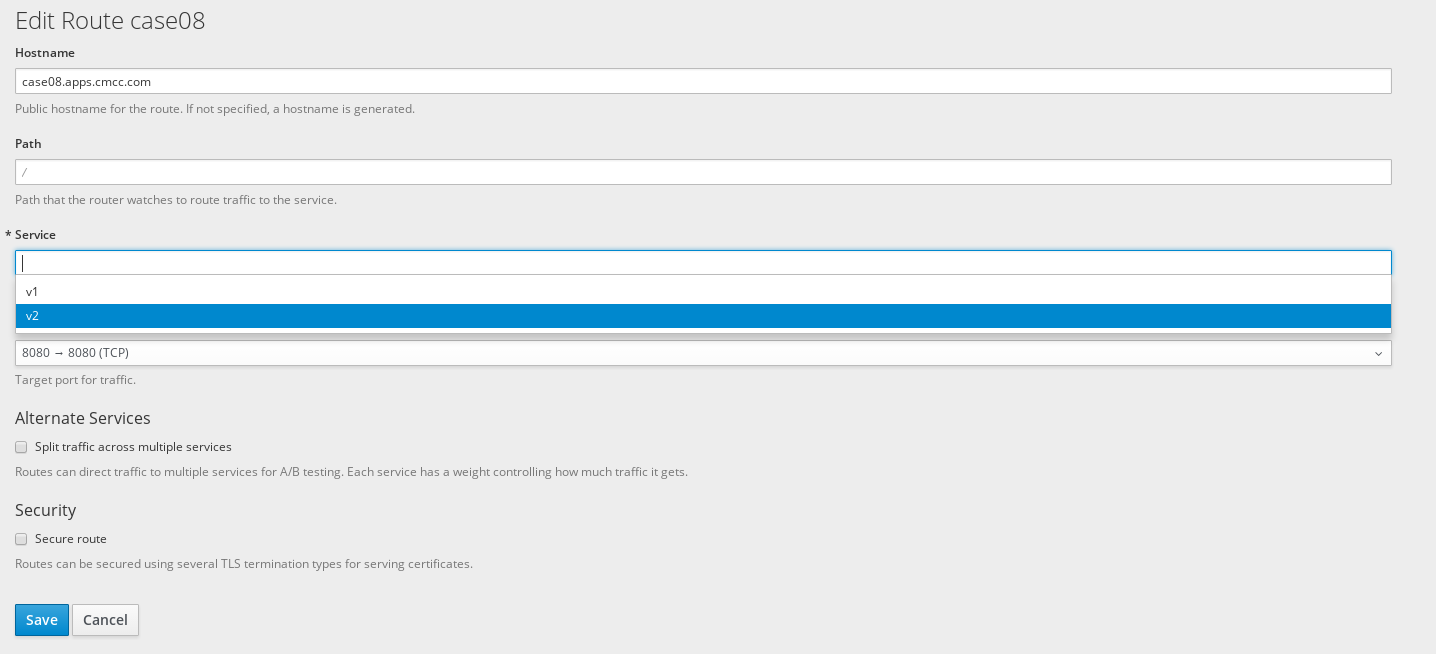Viewport: 1436px width, 654px height.
Task: Click the Service field label
Action: point(35,234)
